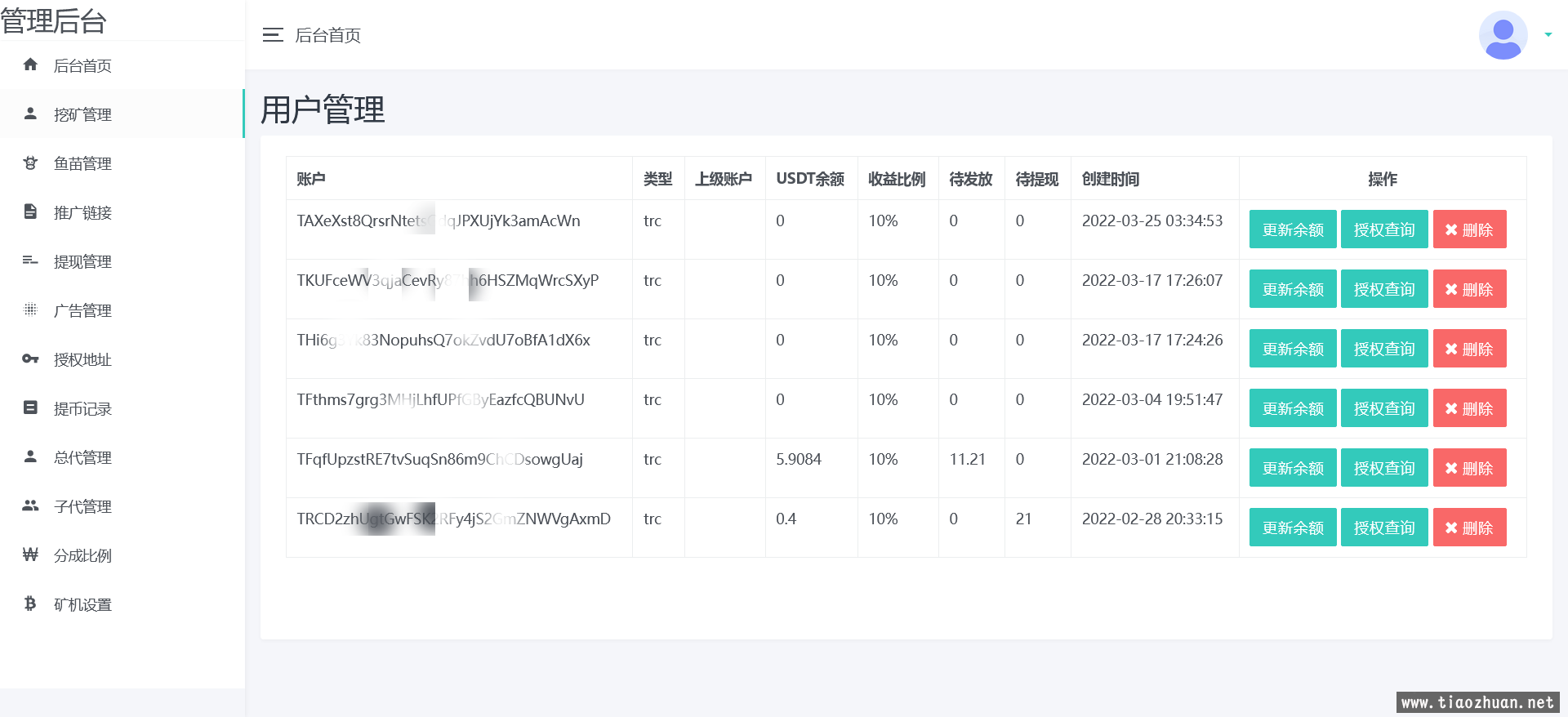Click the fish fry management bug icon
The height and width of the screenshot is (717, 1568).
pos(30,163)
